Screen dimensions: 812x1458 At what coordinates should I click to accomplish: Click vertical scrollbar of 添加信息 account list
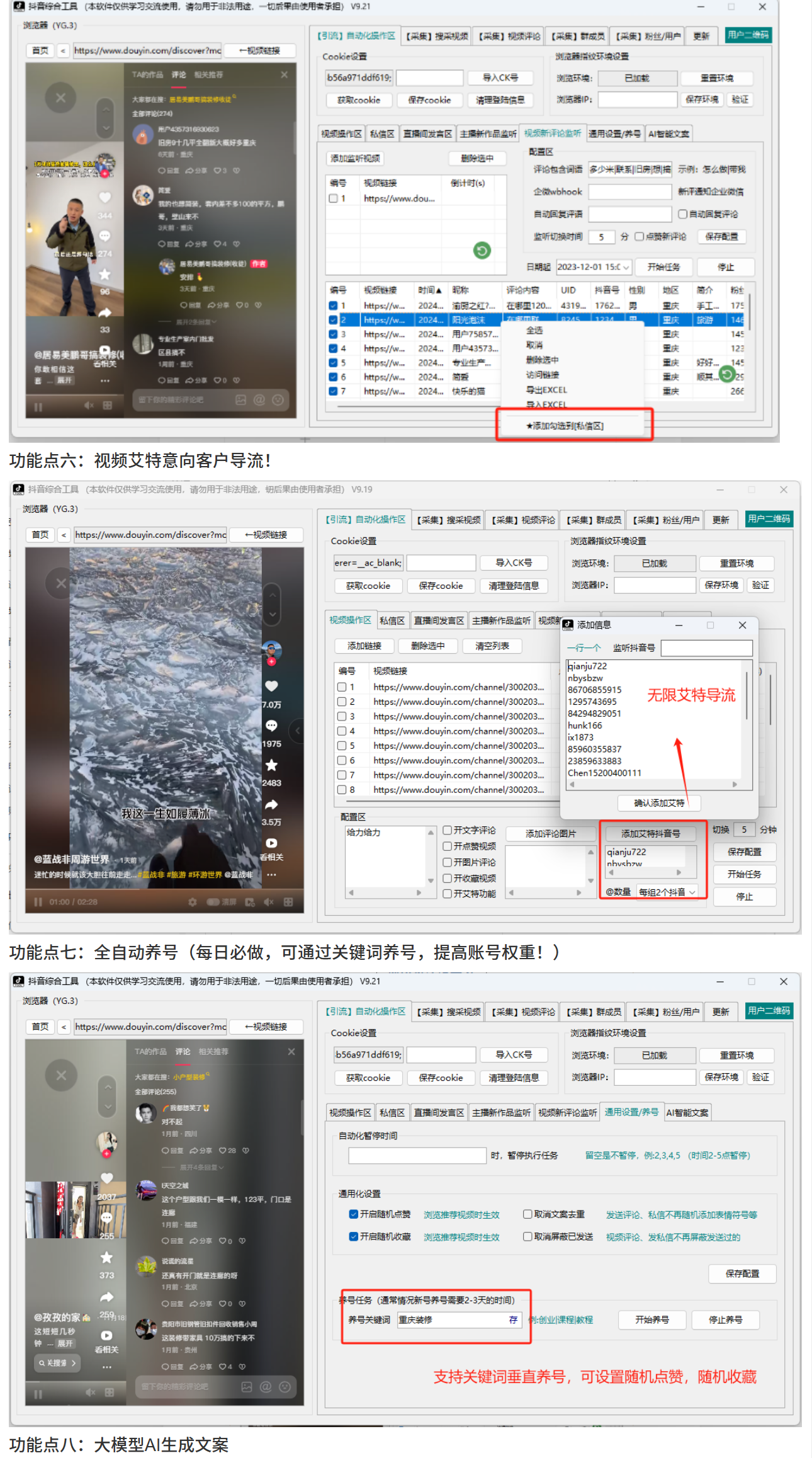point(747,695)
